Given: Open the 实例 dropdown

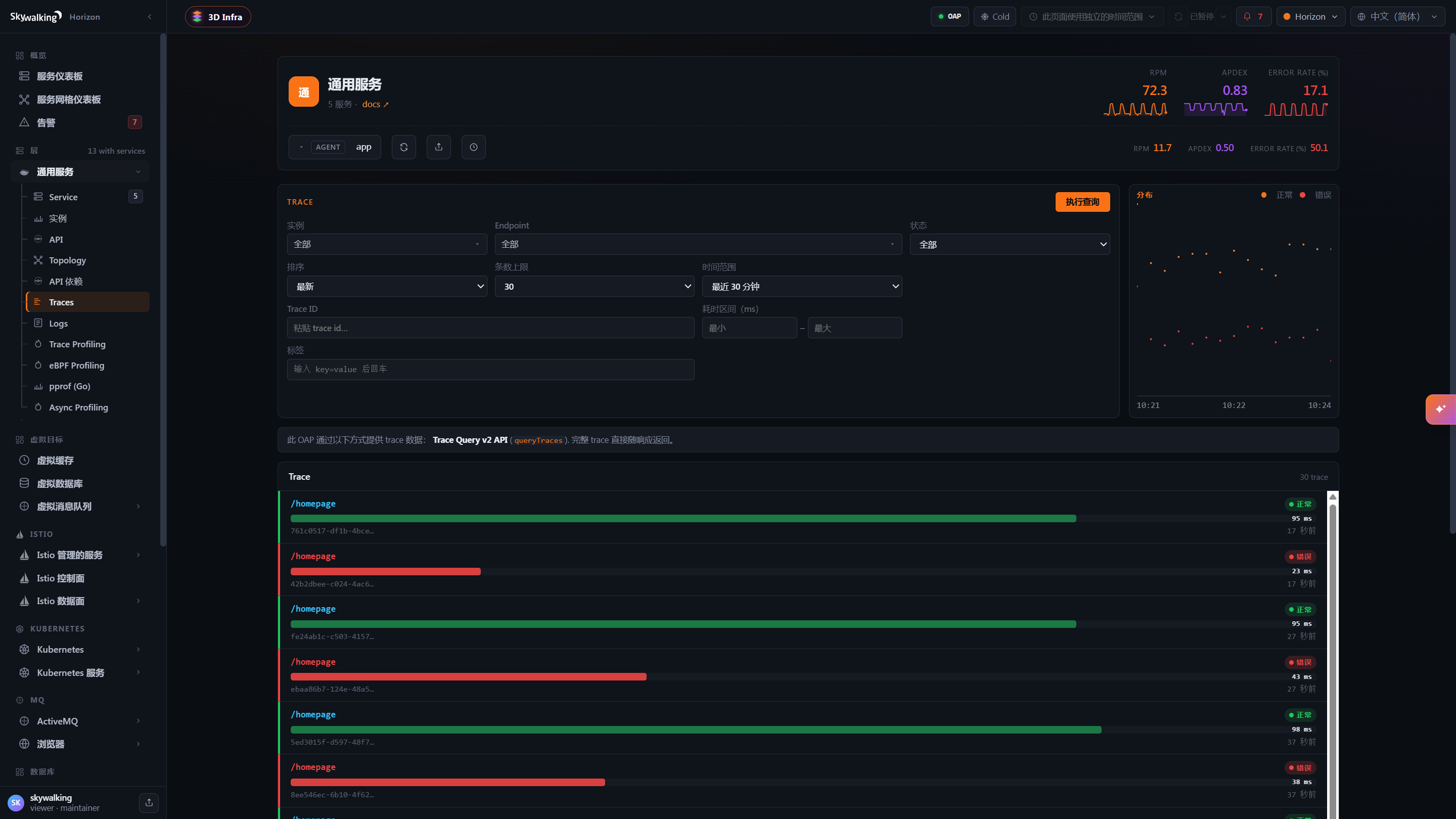Looking at the screenshot, I should coord(387,244).
